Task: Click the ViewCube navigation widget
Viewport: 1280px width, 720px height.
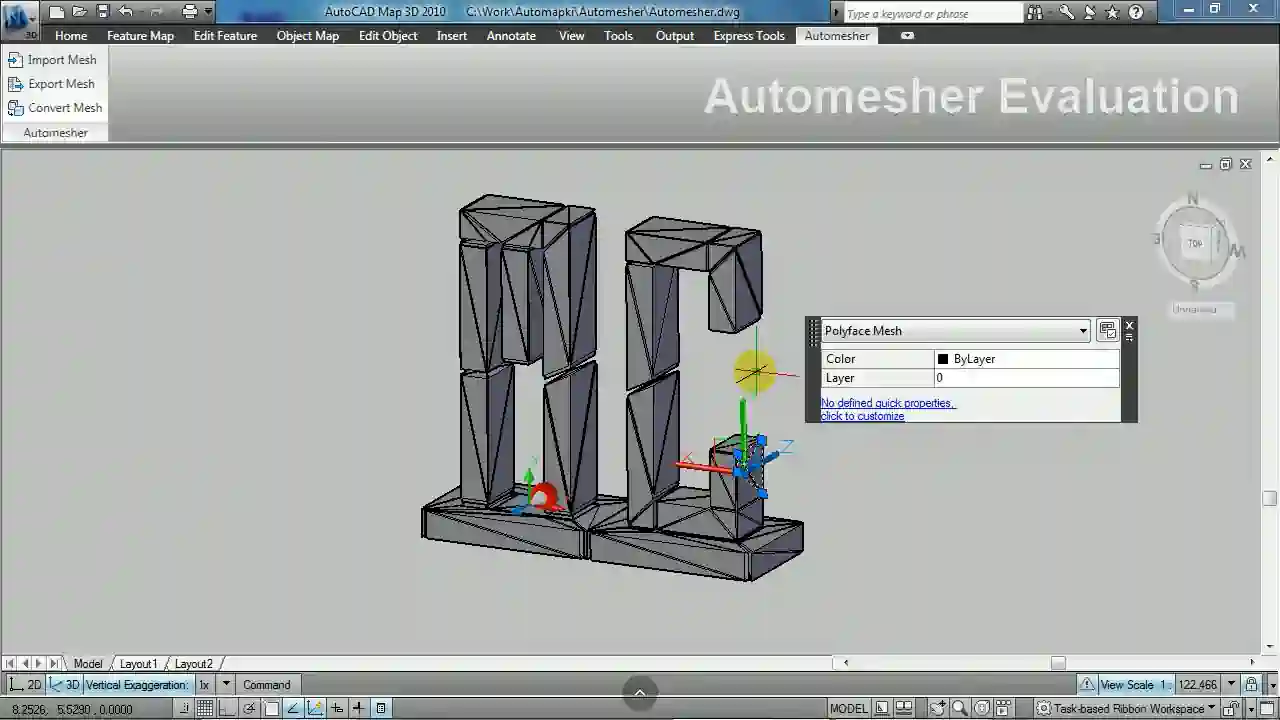Action: pos(1195,243)
